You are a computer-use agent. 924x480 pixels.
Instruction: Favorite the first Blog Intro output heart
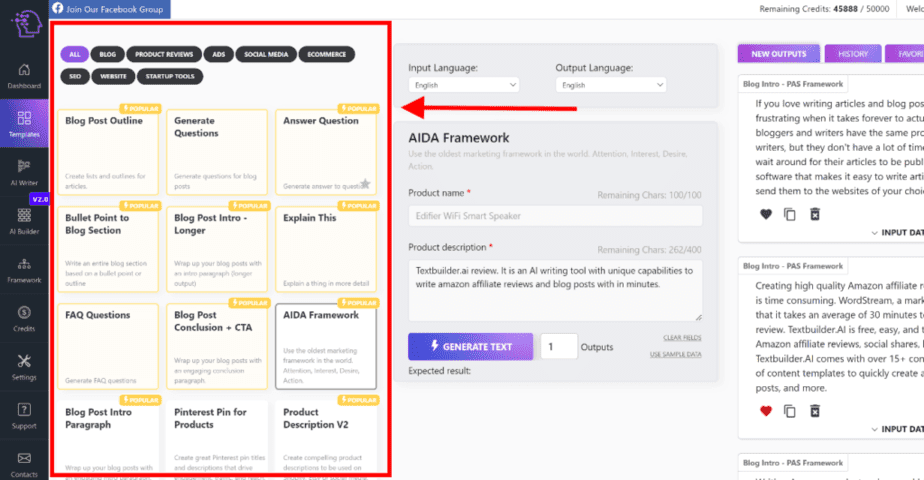765,214
